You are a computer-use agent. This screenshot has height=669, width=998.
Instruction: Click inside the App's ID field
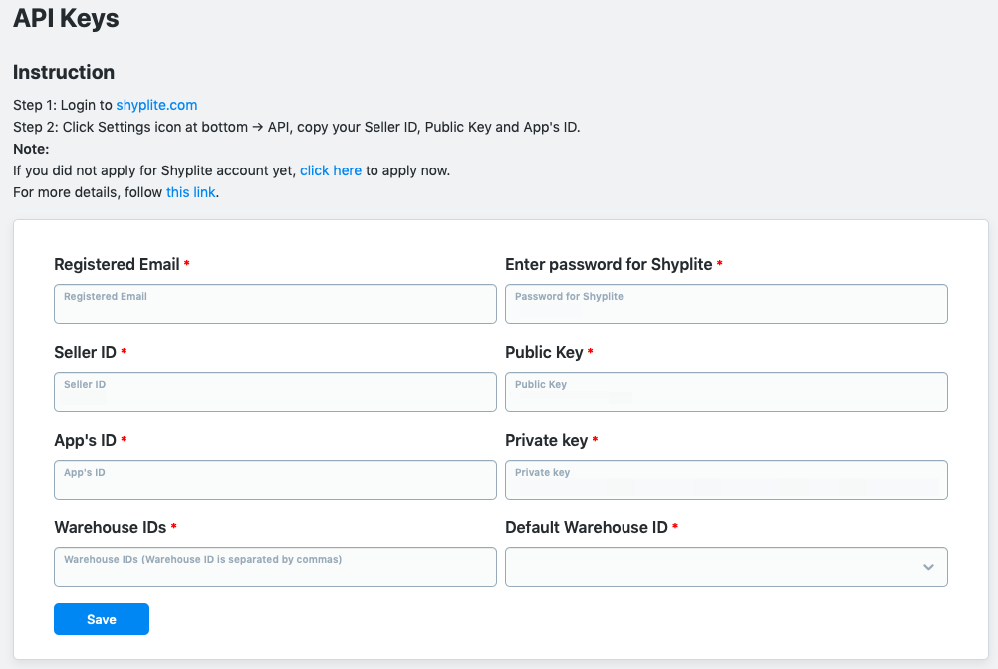[275, 480]
